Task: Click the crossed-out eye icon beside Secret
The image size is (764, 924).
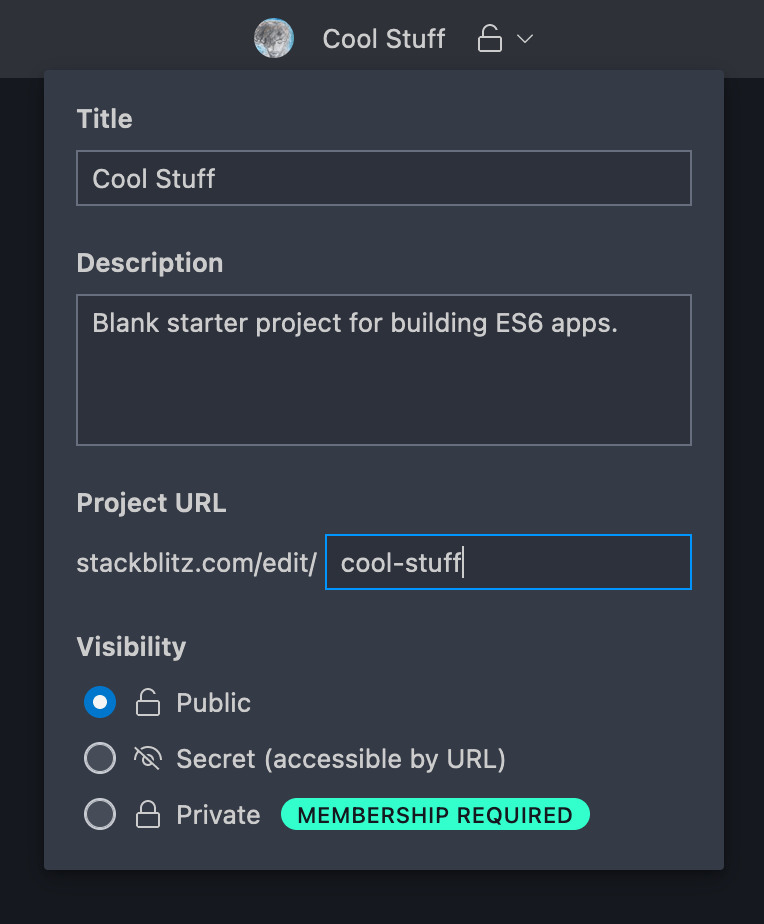Action: [147, 758]
